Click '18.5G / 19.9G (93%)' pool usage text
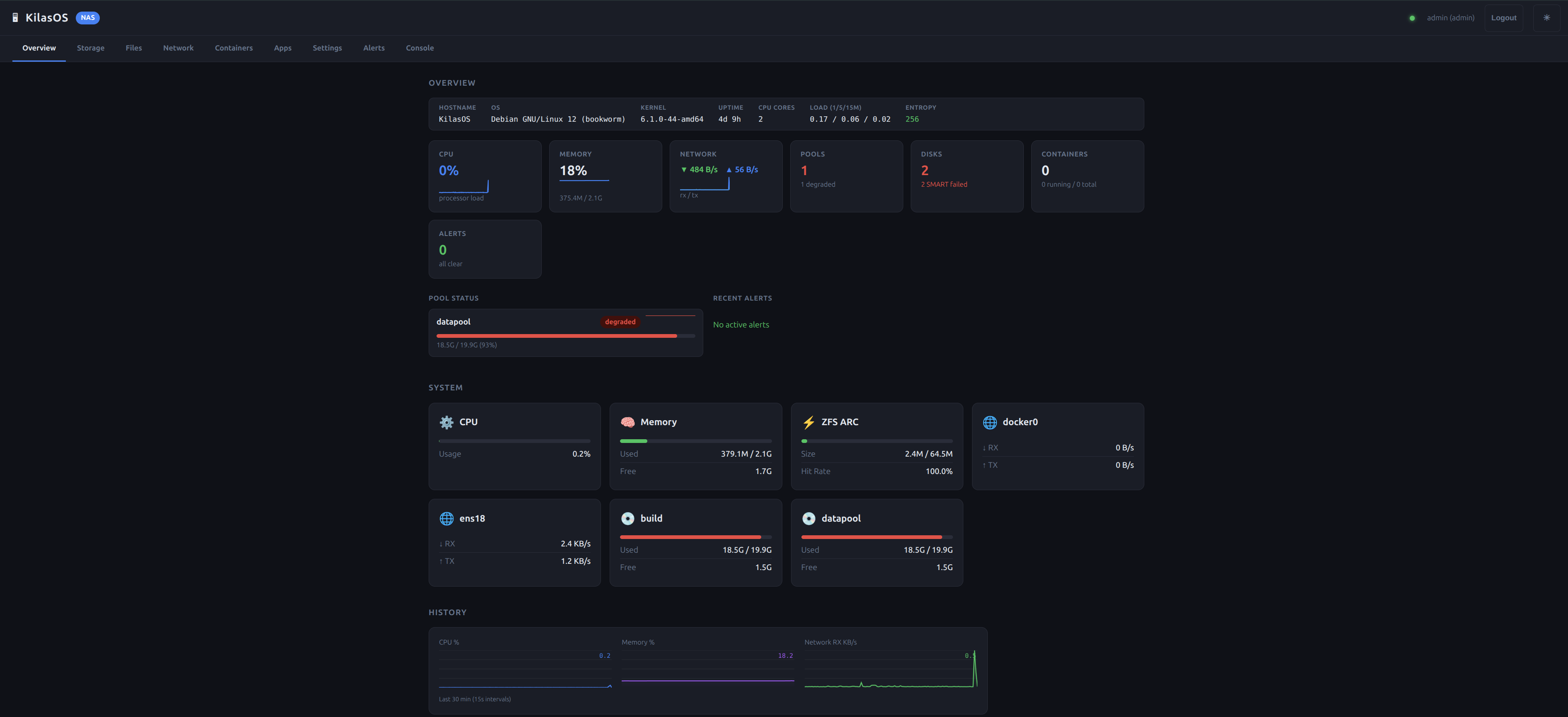The width and height of the screenshot is (1568, 717). tap(466, 345)
